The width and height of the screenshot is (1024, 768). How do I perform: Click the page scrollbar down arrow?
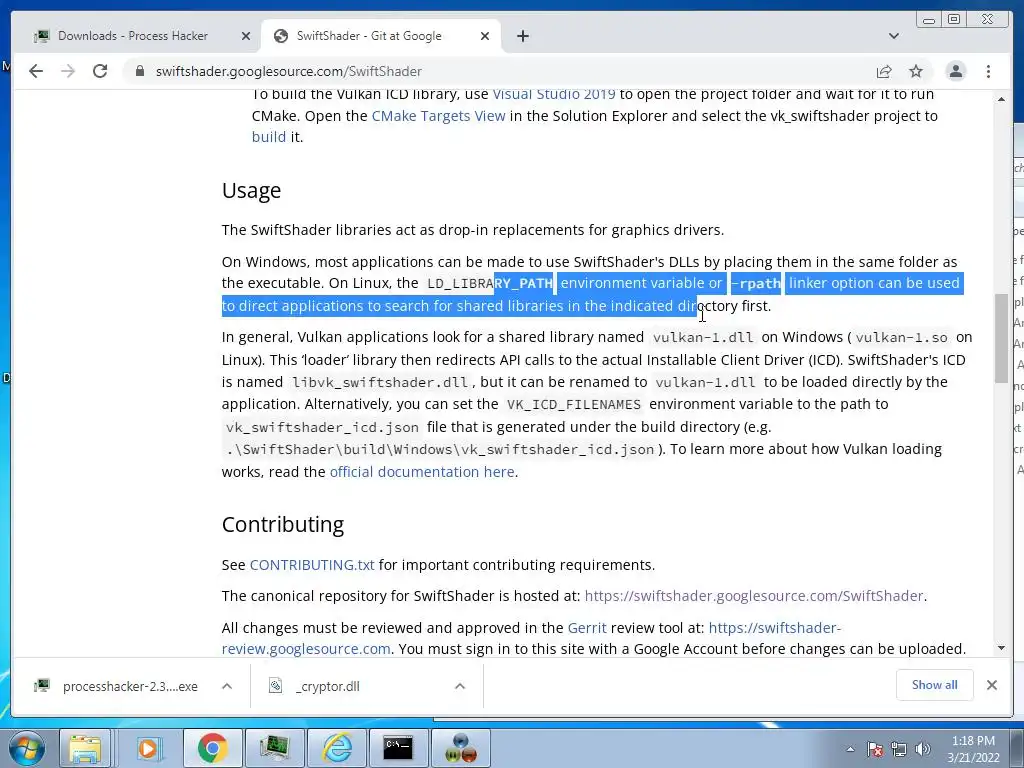(1001, 648)
